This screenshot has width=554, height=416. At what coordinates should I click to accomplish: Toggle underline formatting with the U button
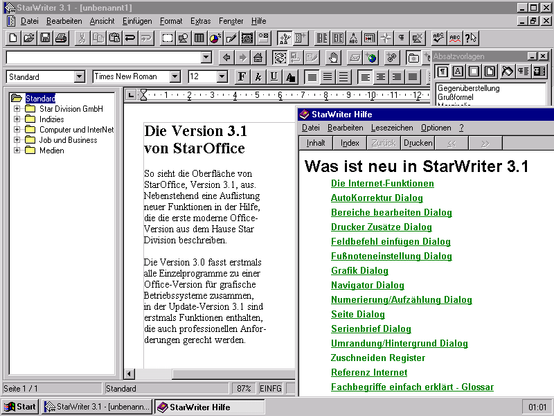click(274, 77)
